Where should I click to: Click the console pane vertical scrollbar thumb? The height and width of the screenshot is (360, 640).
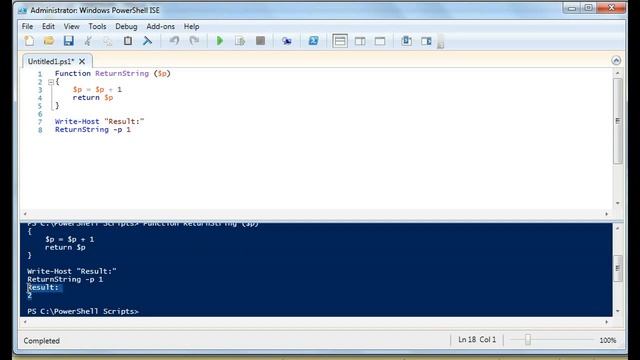click(618, 268)
